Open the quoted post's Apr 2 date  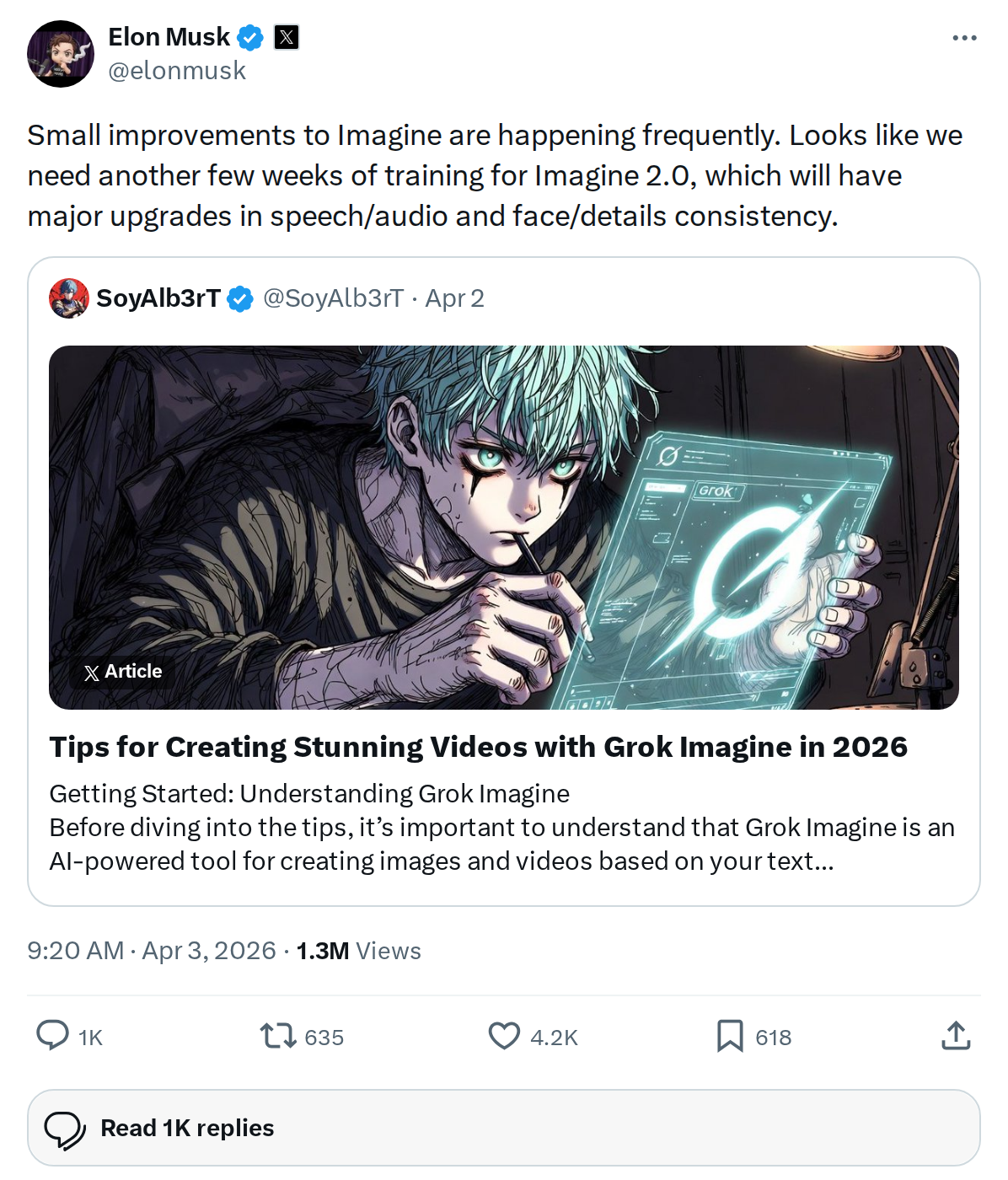click(x=454, y=298)
